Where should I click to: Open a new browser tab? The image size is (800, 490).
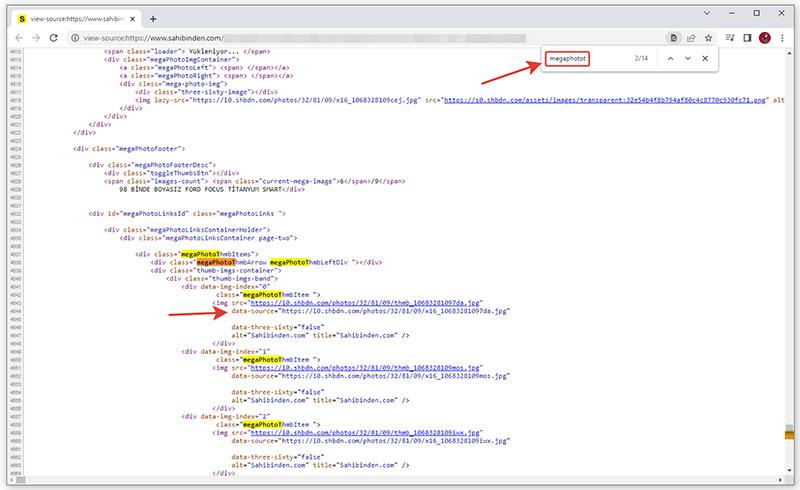coord(153,18)
